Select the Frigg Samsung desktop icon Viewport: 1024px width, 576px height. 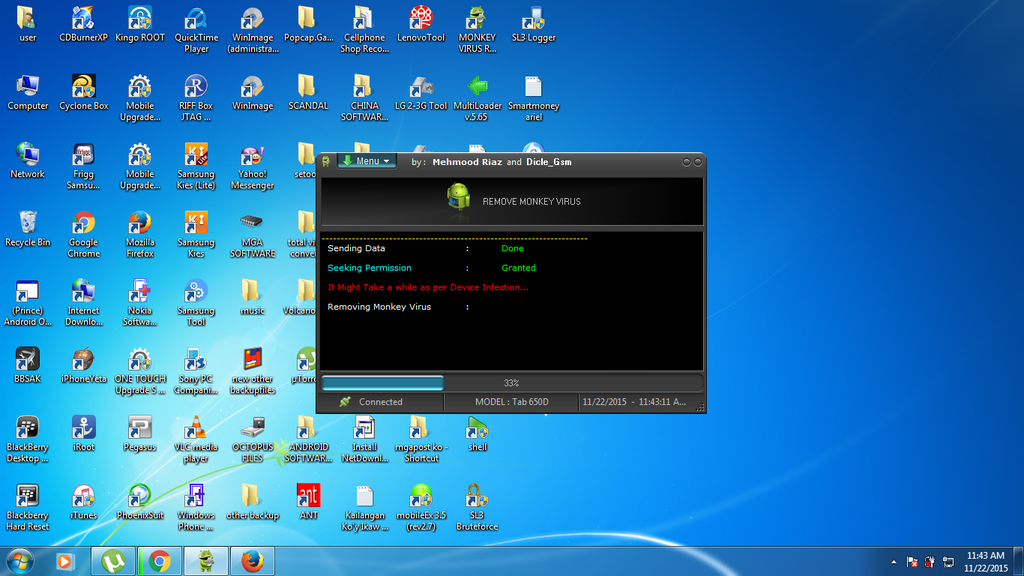click(x=84, y=167)
